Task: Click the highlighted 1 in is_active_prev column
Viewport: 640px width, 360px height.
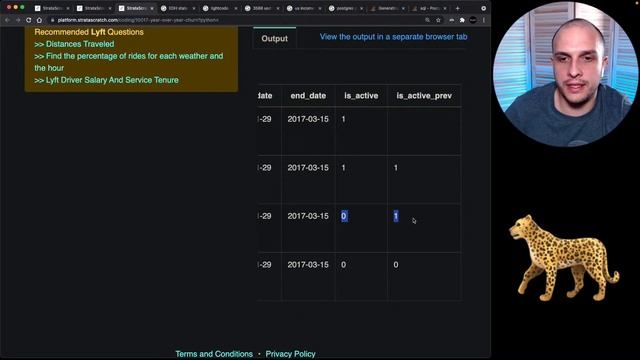Action: pyautogui.click(x=396, y=216)
